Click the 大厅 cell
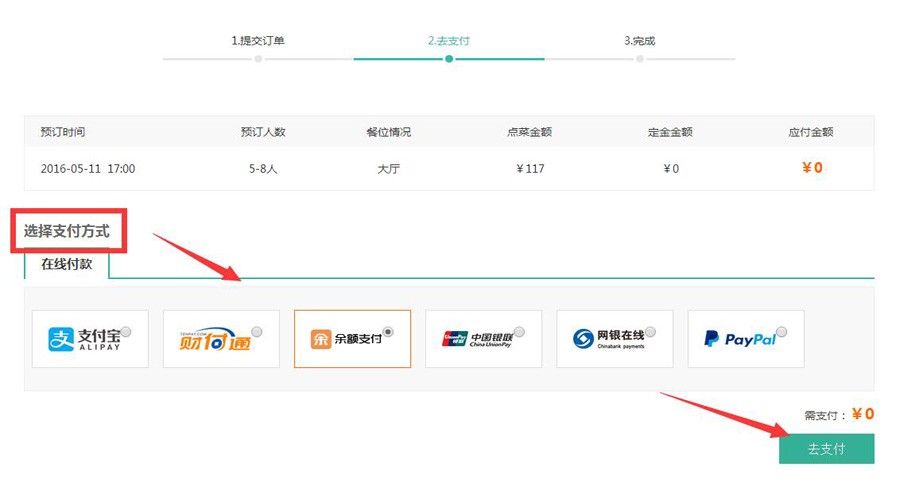 (x=389, y=169)
